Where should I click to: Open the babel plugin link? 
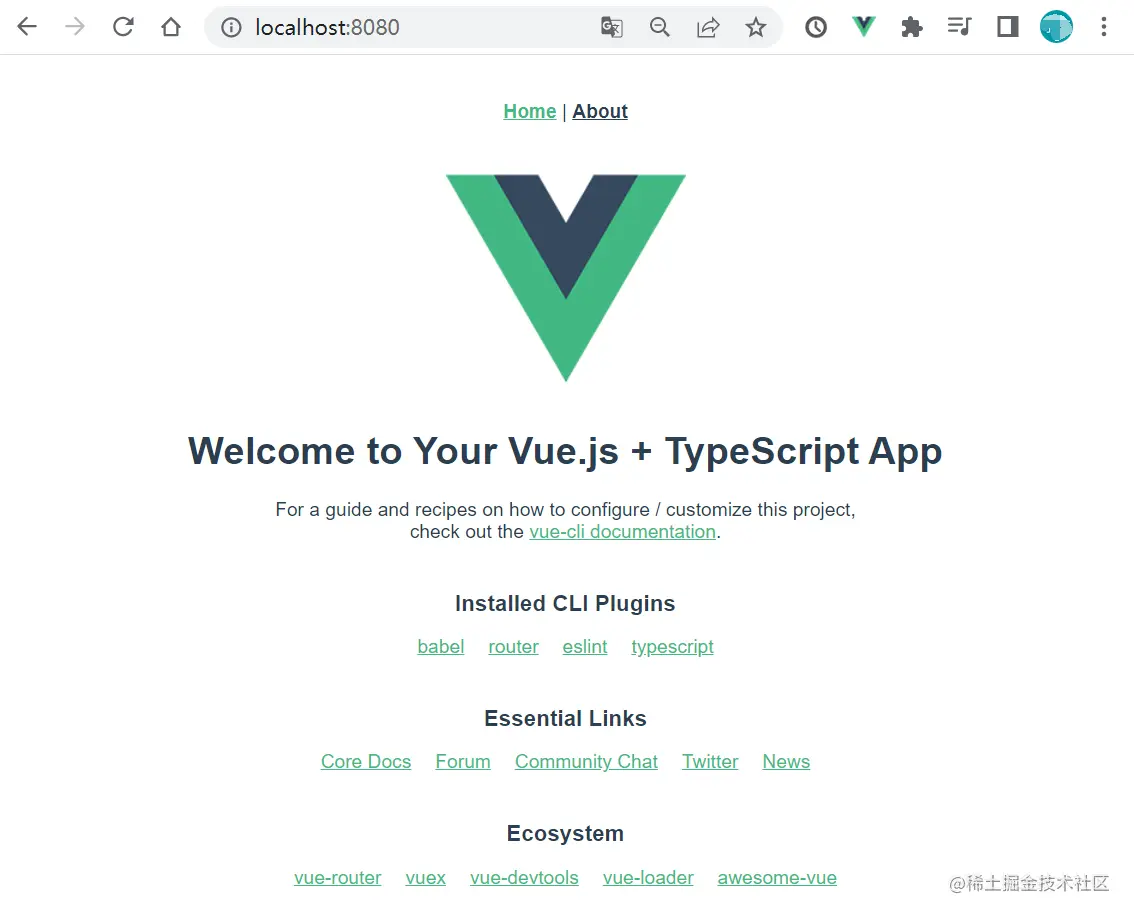(x=440, y=647)
